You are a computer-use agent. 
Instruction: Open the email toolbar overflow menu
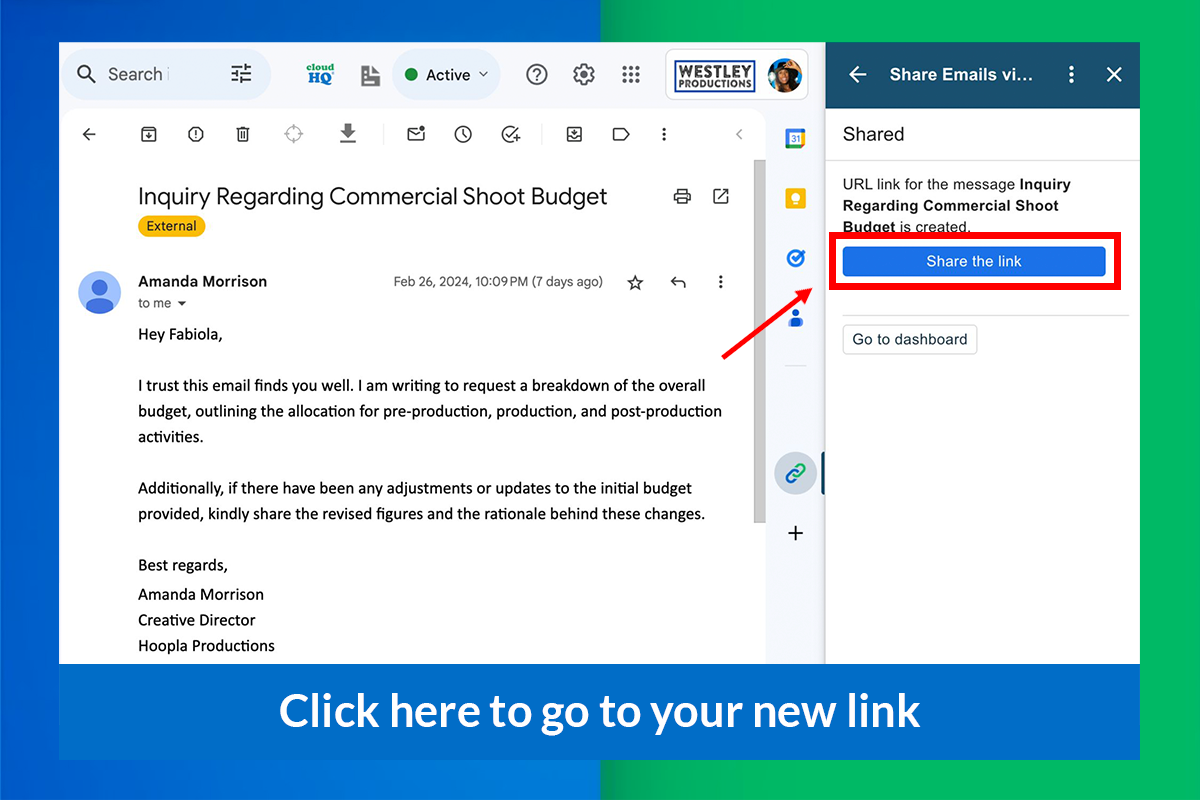coord(664,134)
